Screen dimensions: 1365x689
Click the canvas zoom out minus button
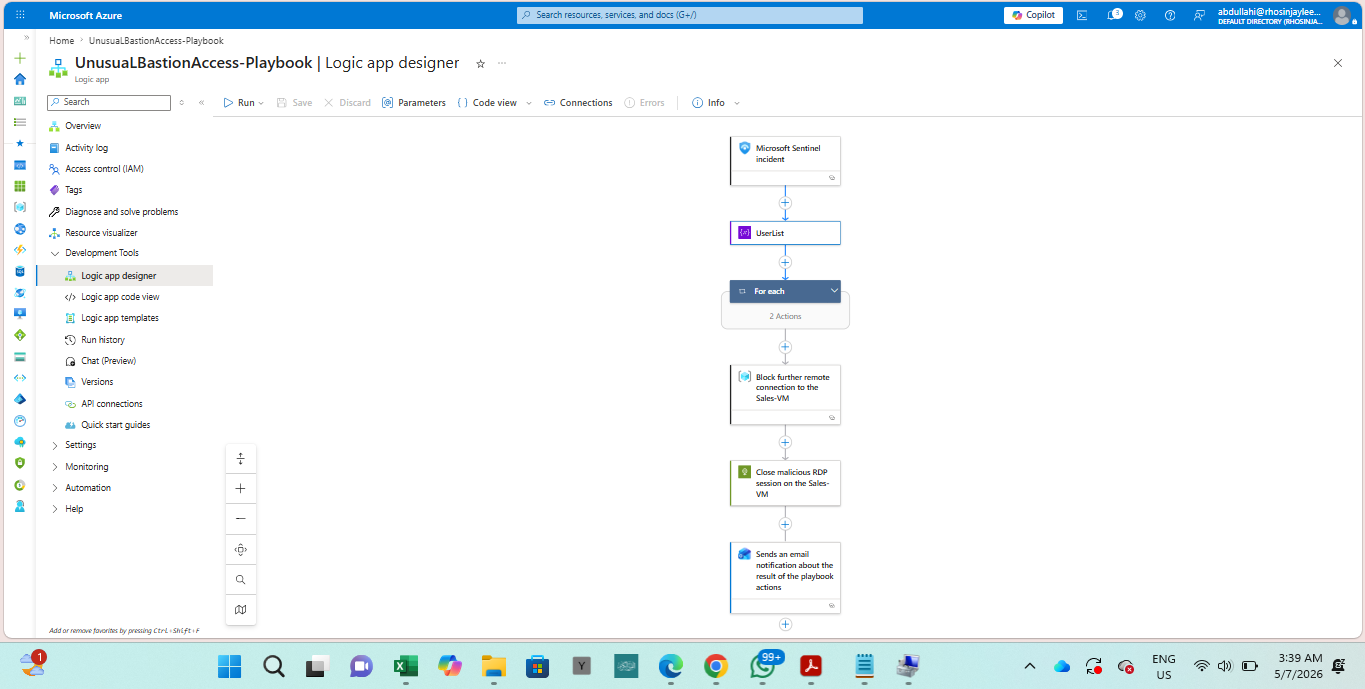(241, 519)
